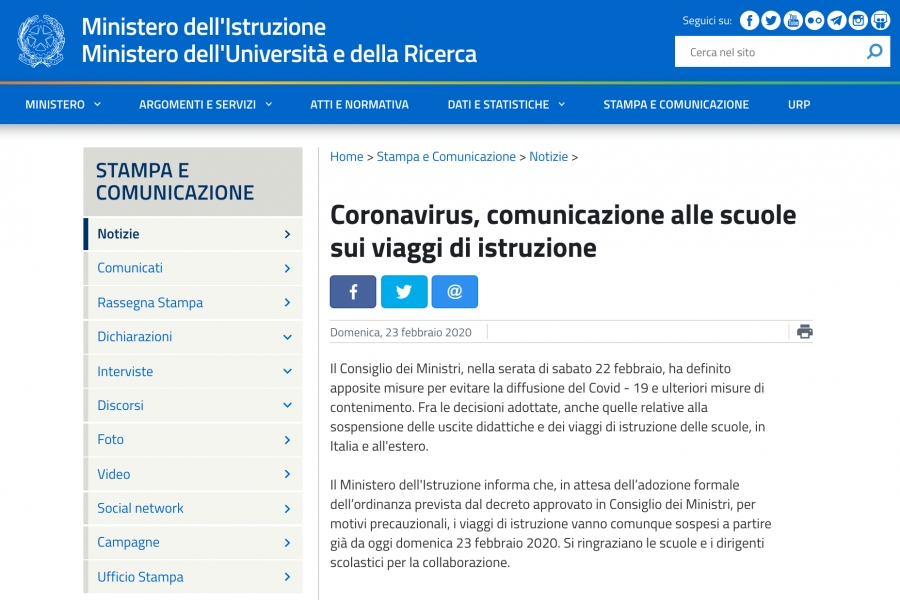
Task: Open the Atti e Normativa menu
Action: 359,104
